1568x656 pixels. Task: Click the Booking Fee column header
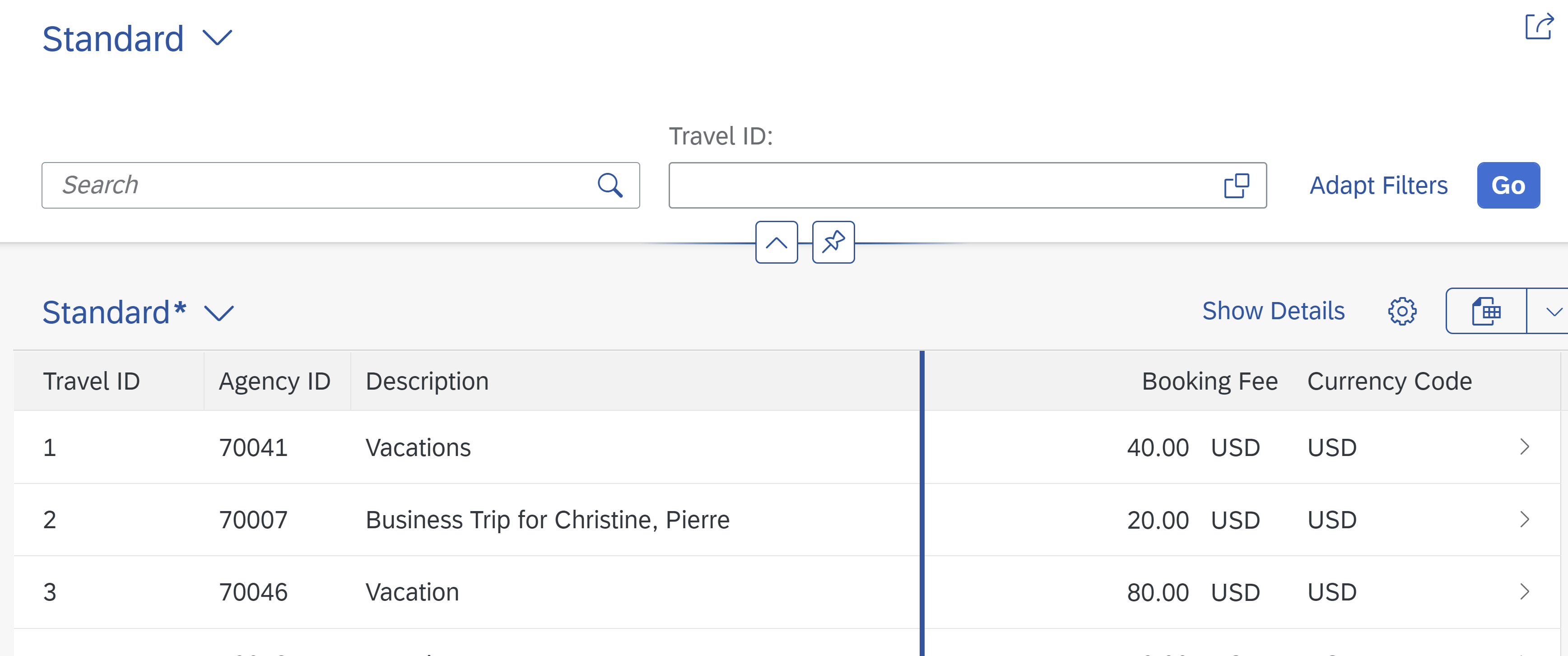tap(1210, 382)
